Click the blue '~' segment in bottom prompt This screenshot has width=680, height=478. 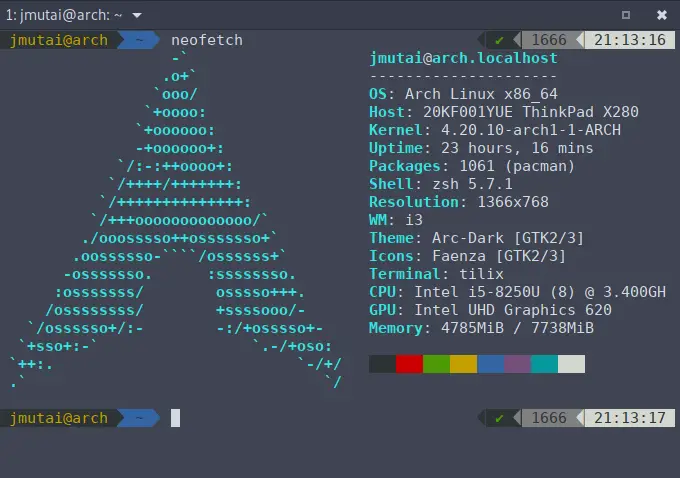click(139, 419)
